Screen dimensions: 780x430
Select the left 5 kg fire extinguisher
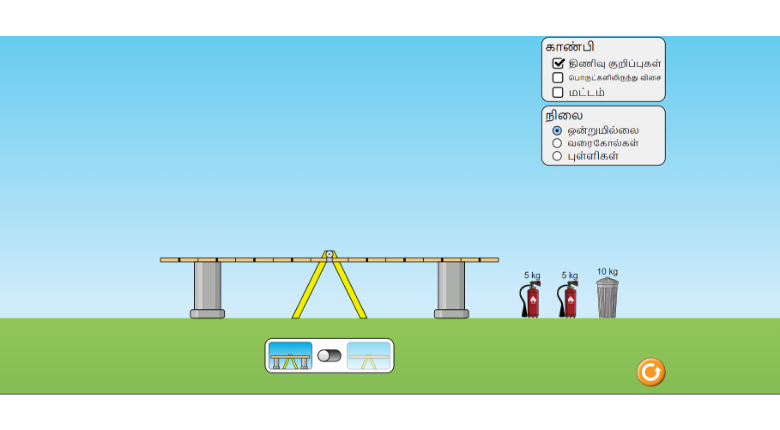click(531, 300)
